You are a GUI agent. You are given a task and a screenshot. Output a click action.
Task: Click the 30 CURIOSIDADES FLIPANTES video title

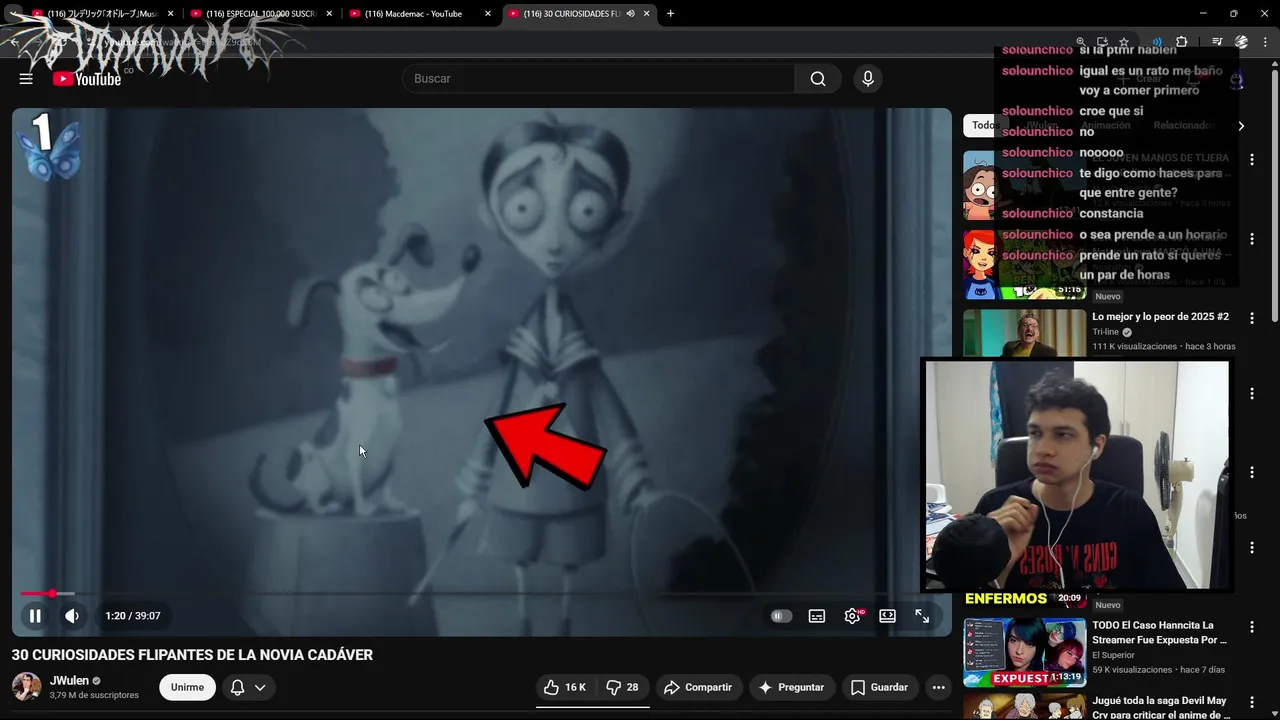(192, 655)
